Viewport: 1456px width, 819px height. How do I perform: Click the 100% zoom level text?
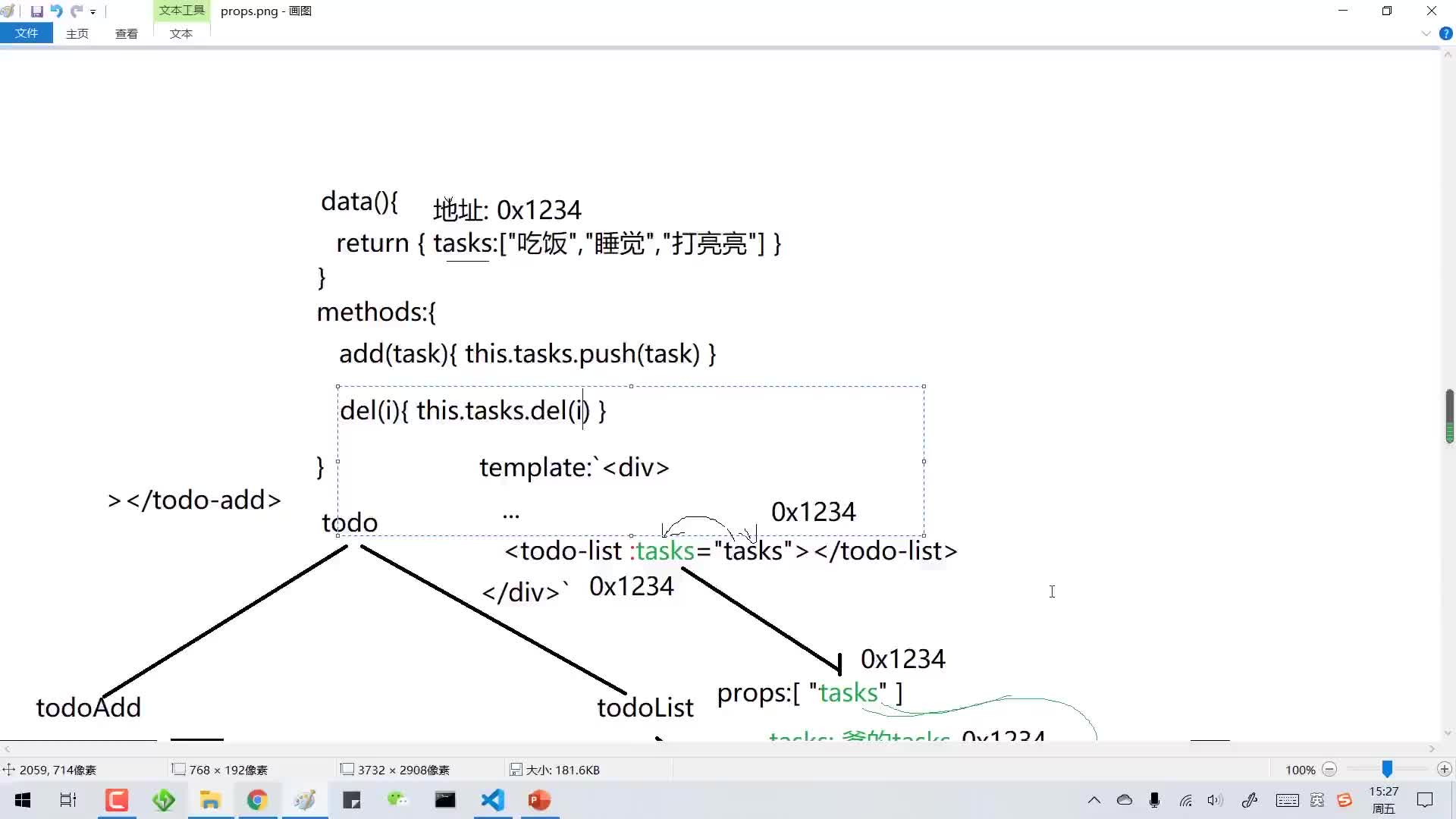point(1300,770)
